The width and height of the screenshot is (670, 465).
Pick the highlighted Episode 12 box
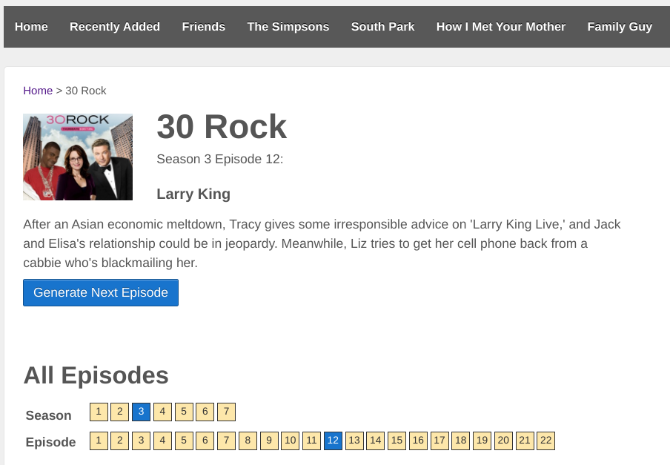pyautogui.click(x=333, y=441)
